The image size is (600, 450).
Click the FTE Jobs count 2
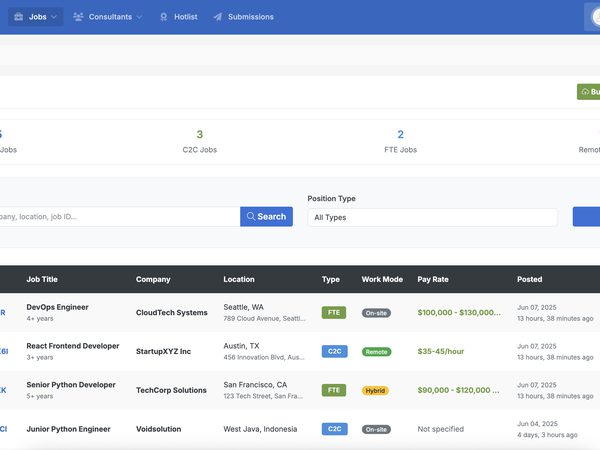click(x=401, y=134)
